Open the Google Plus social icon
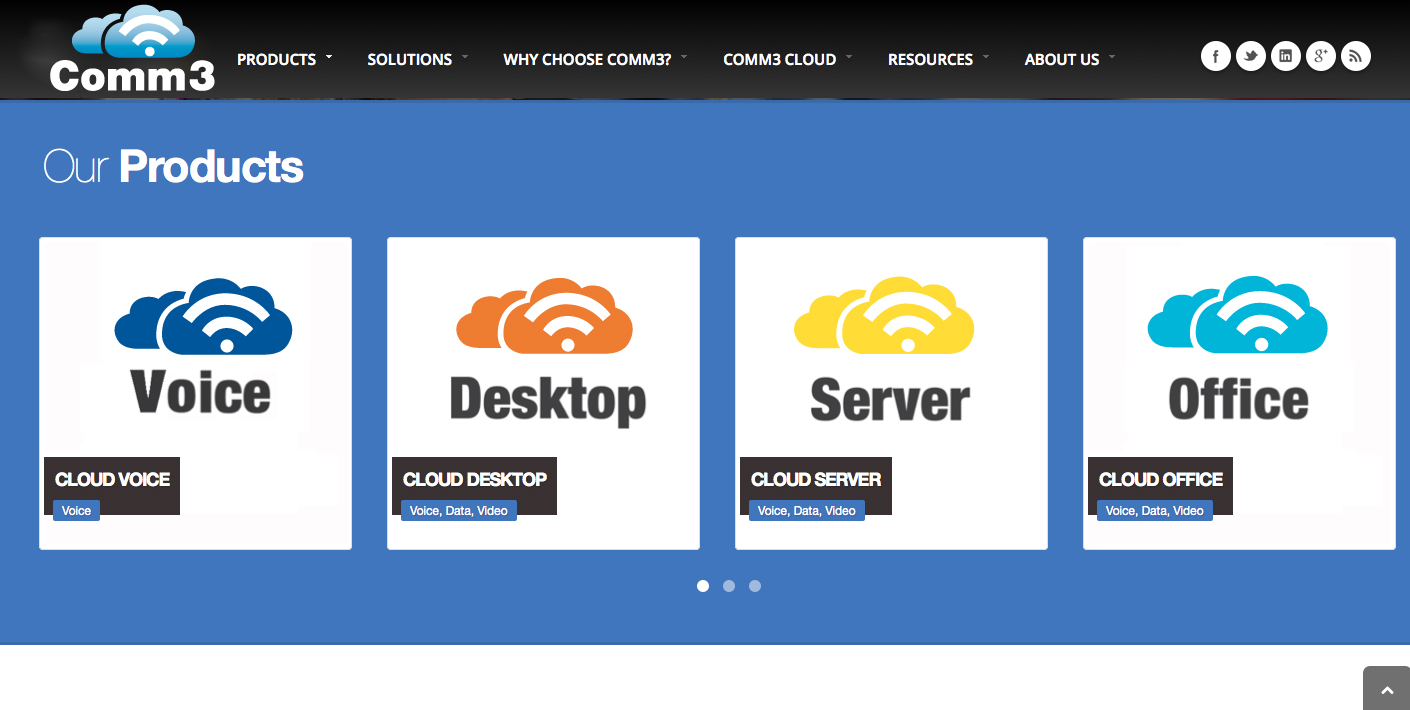Screen dimensions: 1410x710 pos(1320,56)
